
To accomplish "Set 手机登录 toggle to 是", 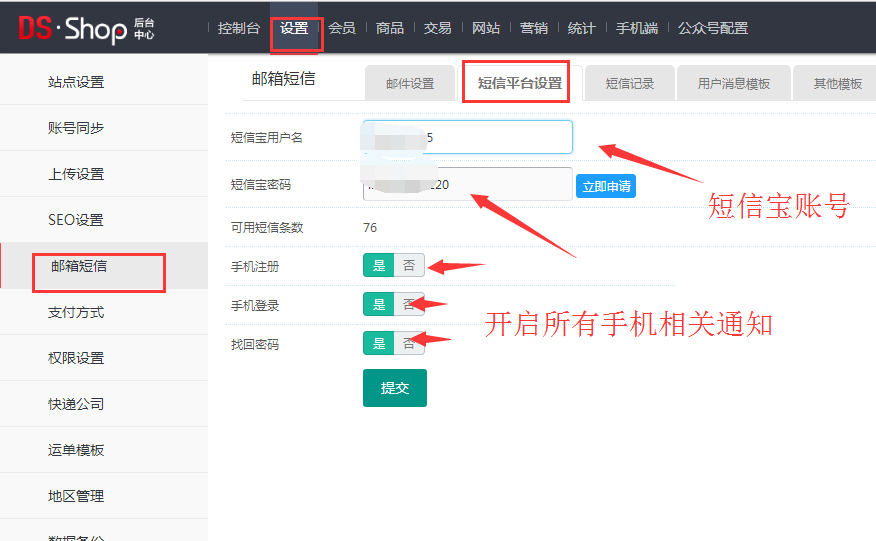I will click(379, 305).
